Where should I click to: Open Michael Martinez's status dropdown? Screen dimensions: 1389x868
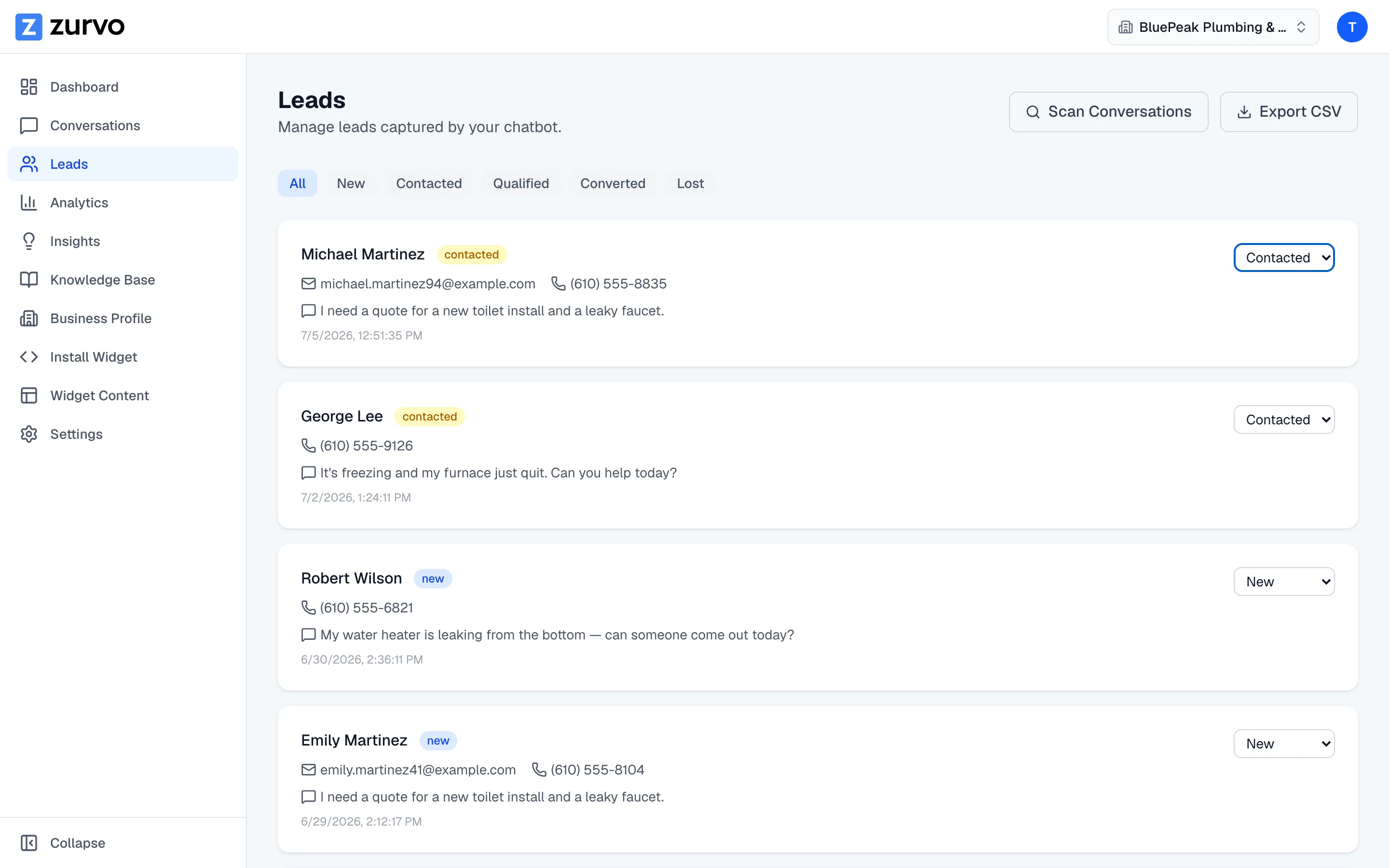pyautogui.click(x=1283, y=257)
